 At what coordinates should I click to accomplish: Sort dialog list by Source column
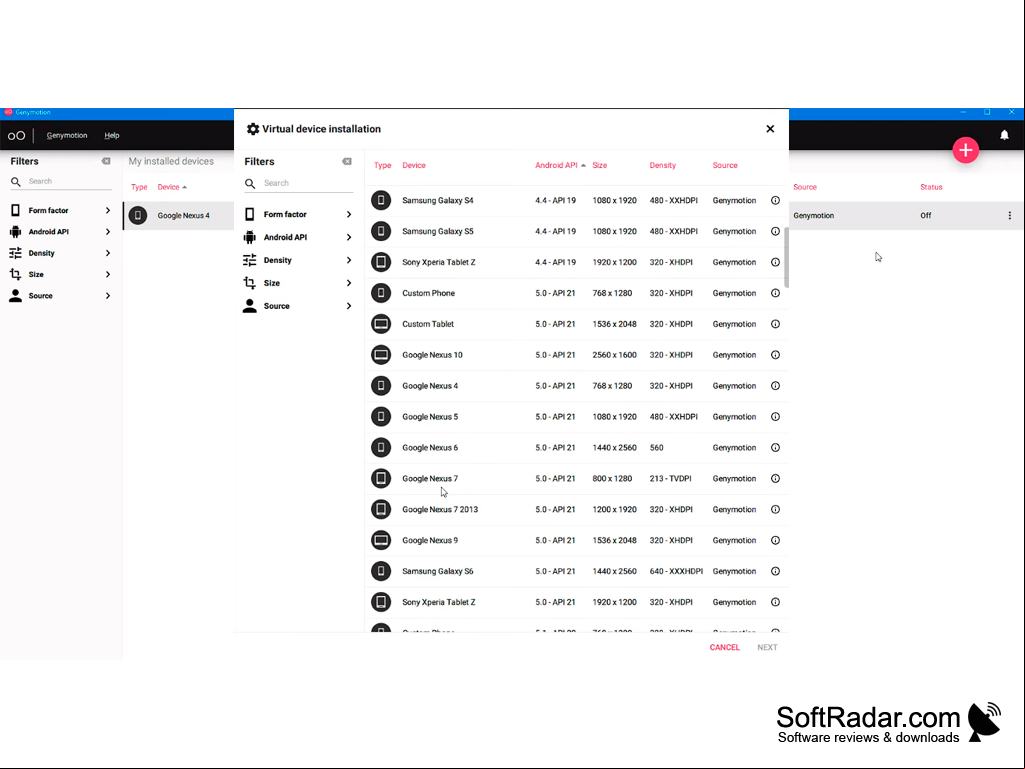pos(725,165)
